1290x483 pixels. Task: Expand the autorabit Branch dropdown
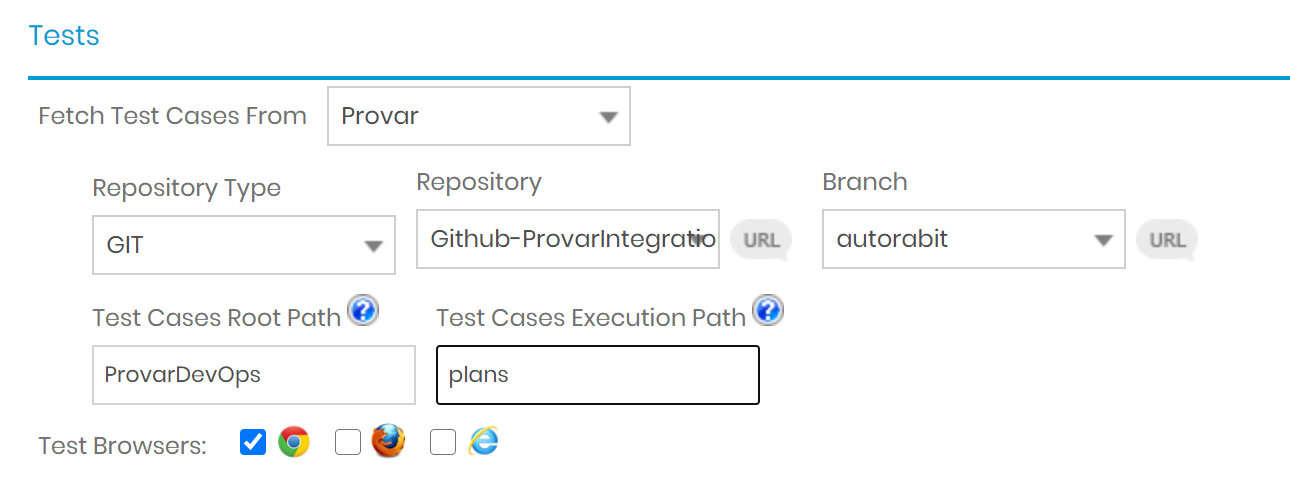(x=974, y=239)
